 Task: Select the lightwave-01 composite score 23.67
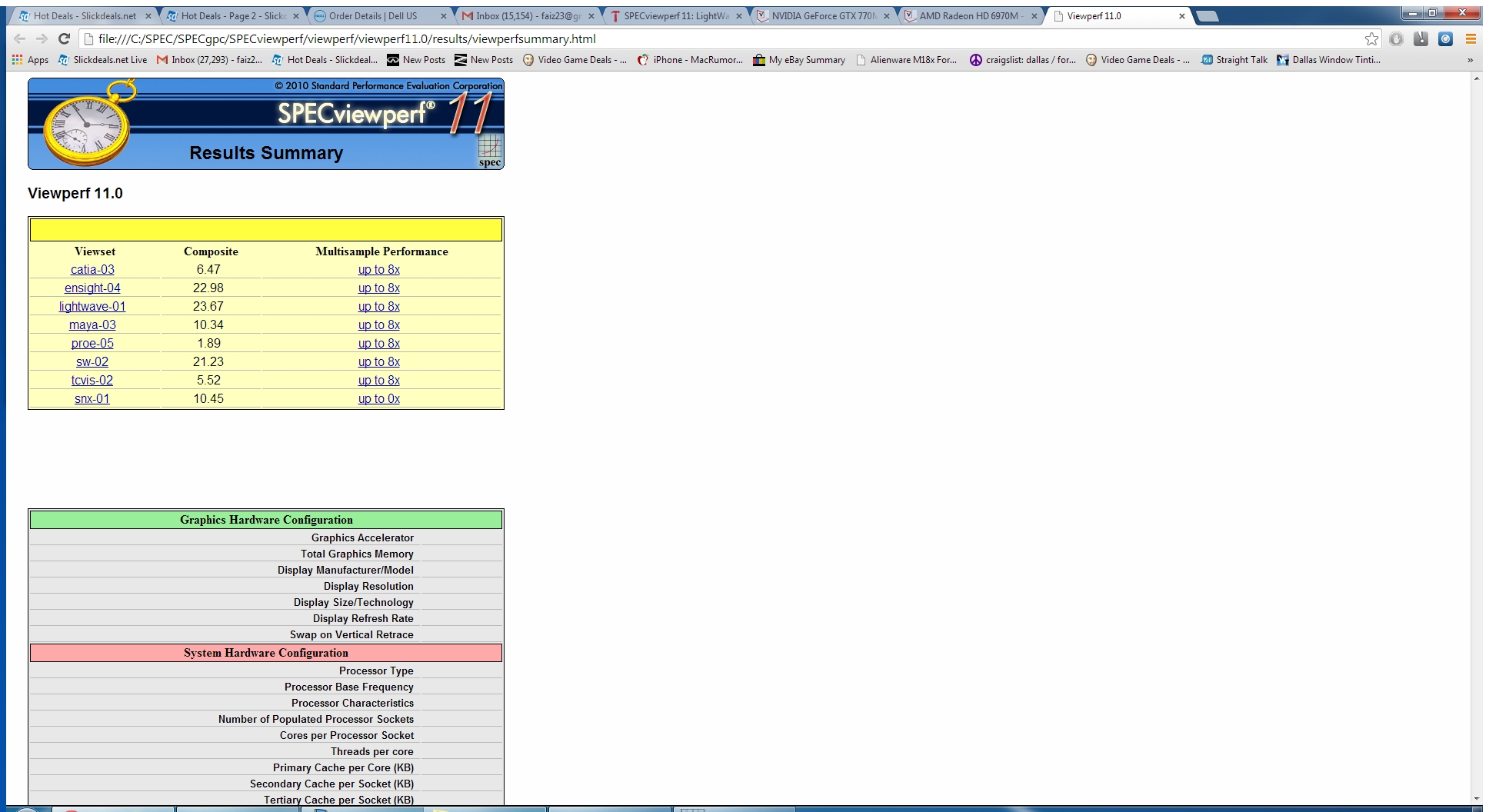(x=208, y=307)
